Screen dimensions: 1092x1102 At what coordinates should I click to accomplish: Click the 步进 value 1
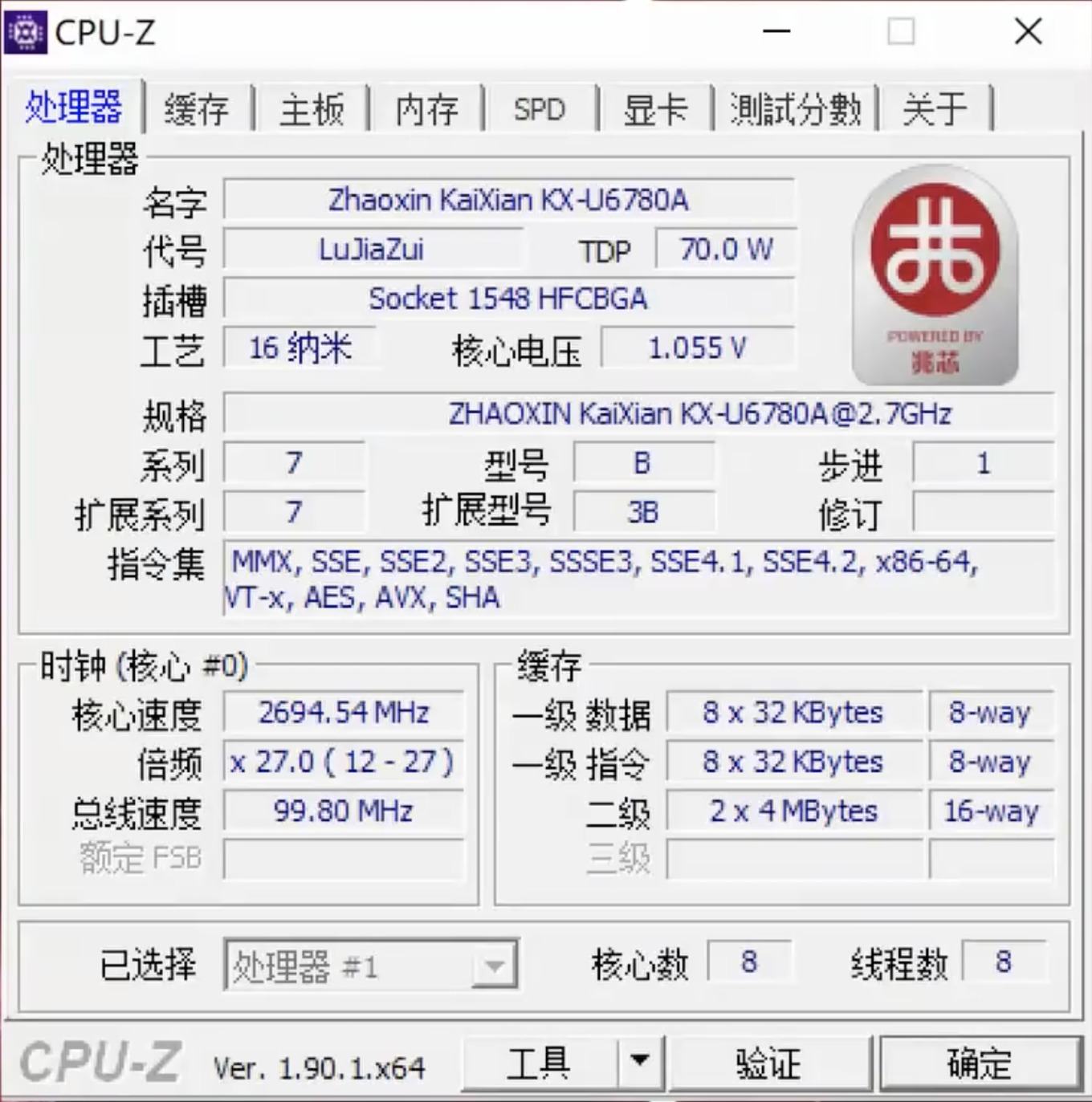[983, 463]
